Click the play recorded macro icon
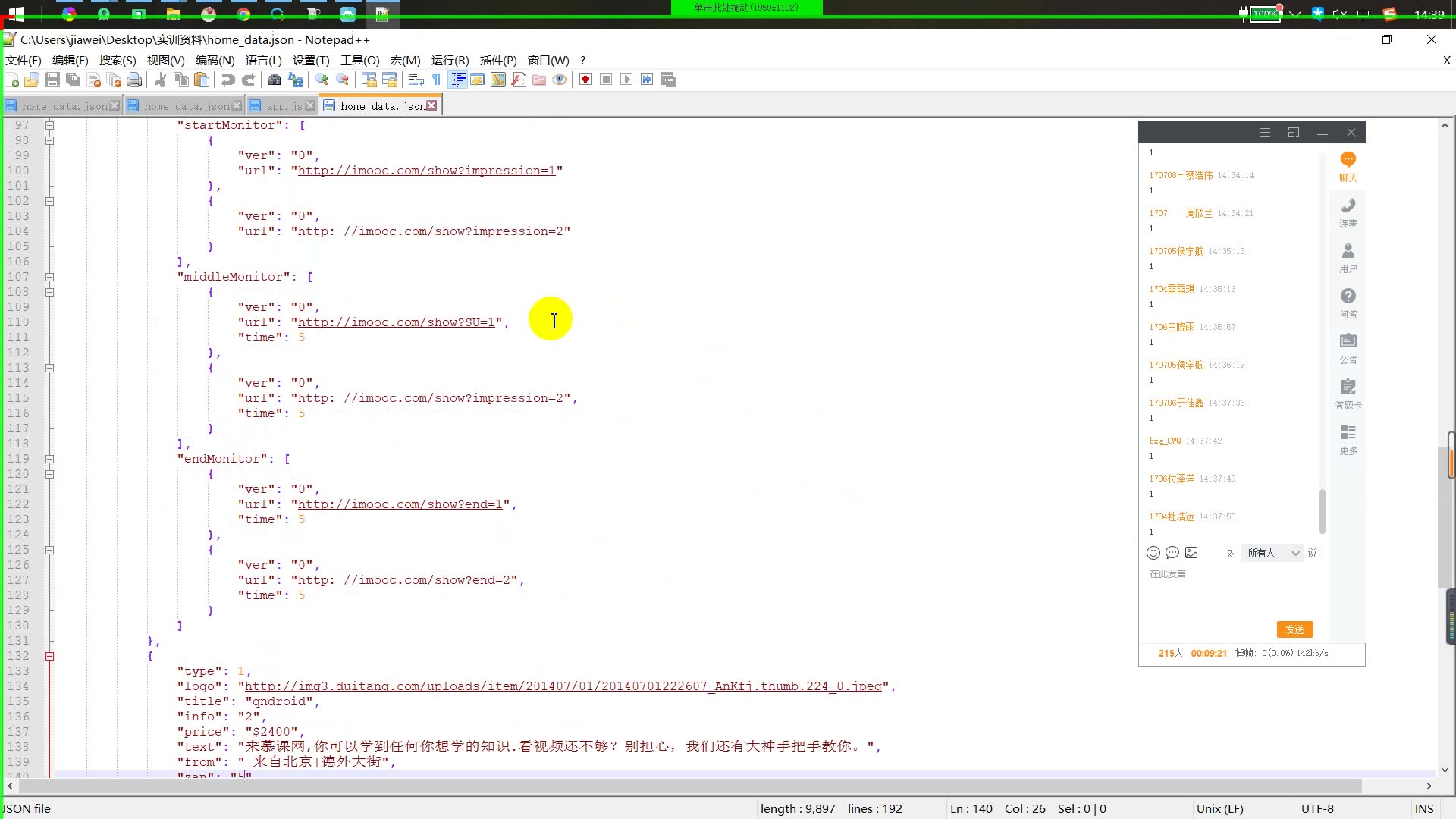Viewport: 1456px width, 819px height. [x=626, y=80]
